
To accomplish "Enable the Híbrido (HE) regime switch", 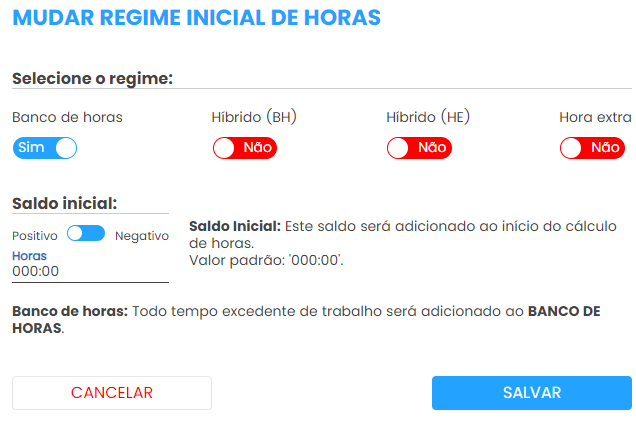I will [419, 148].
